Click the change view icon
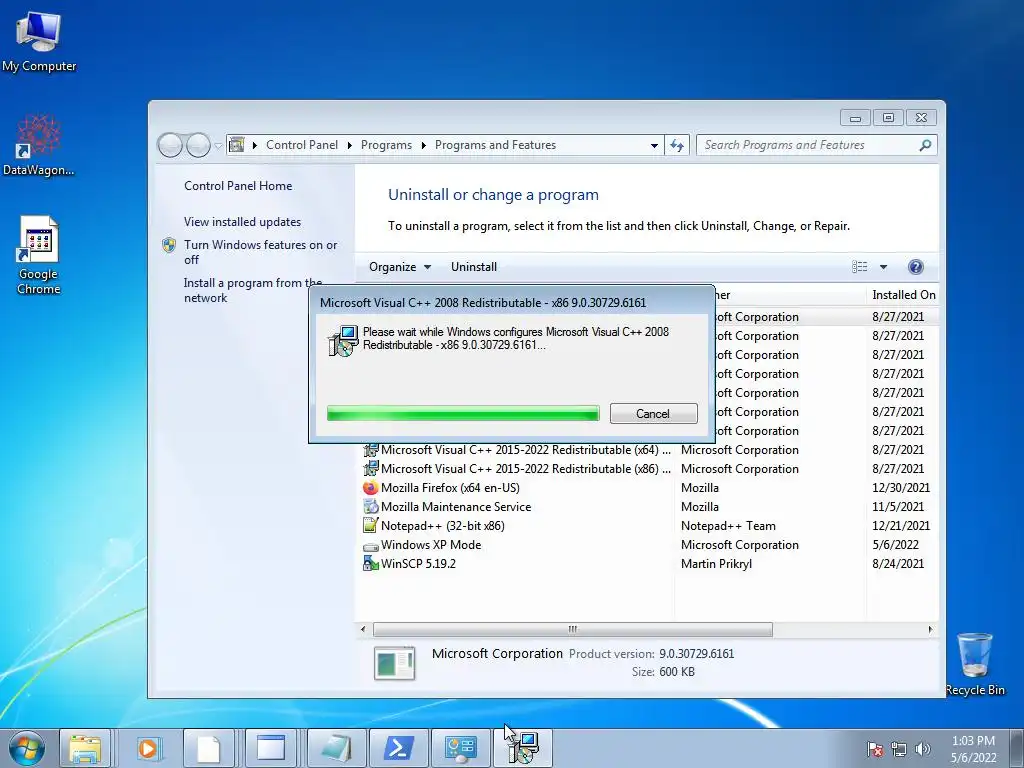 click(860, 266)
